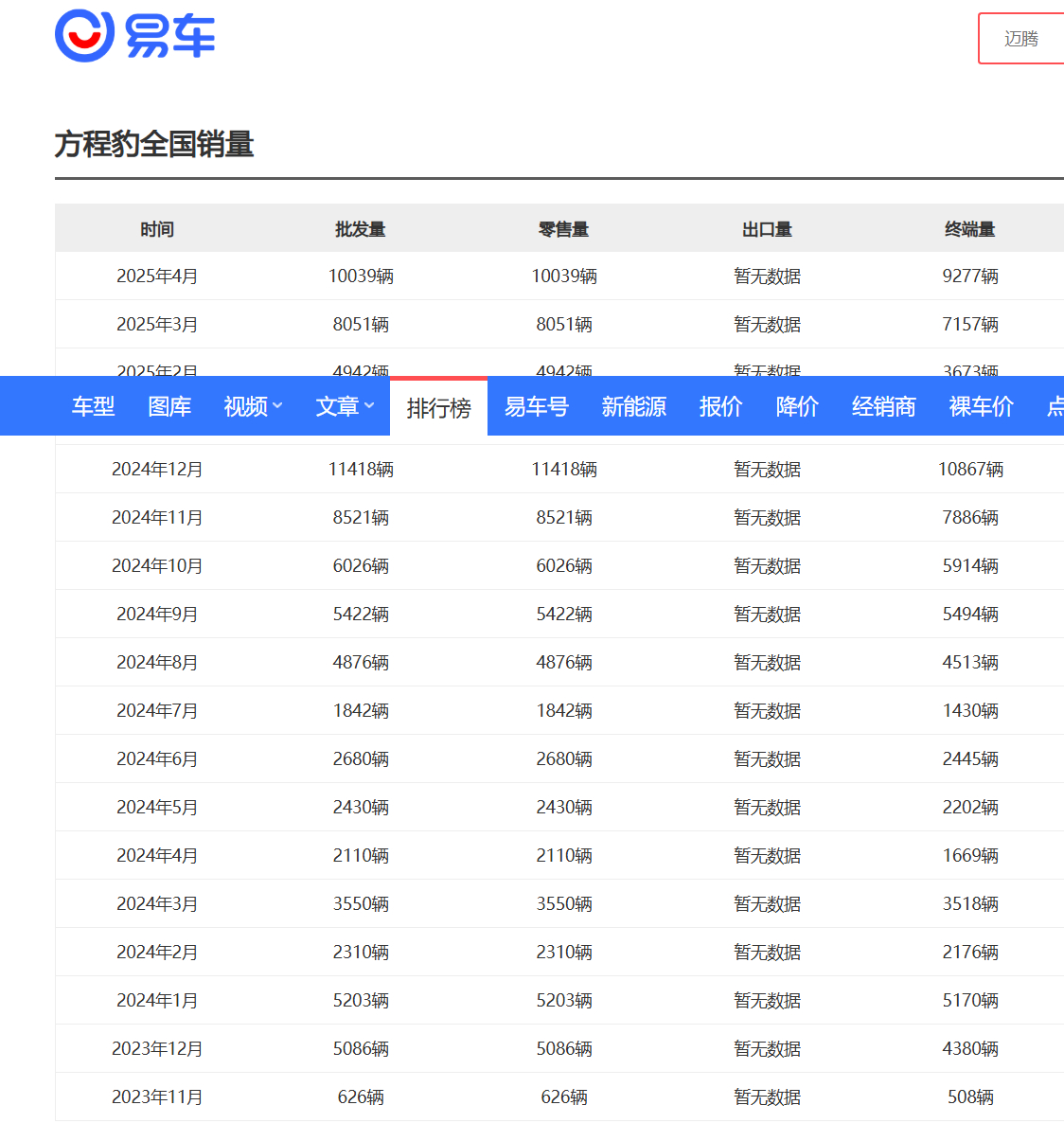Click the 4876辆 wholesale value
Screen dimensions: 1064x1141
(x=361, y=662)
